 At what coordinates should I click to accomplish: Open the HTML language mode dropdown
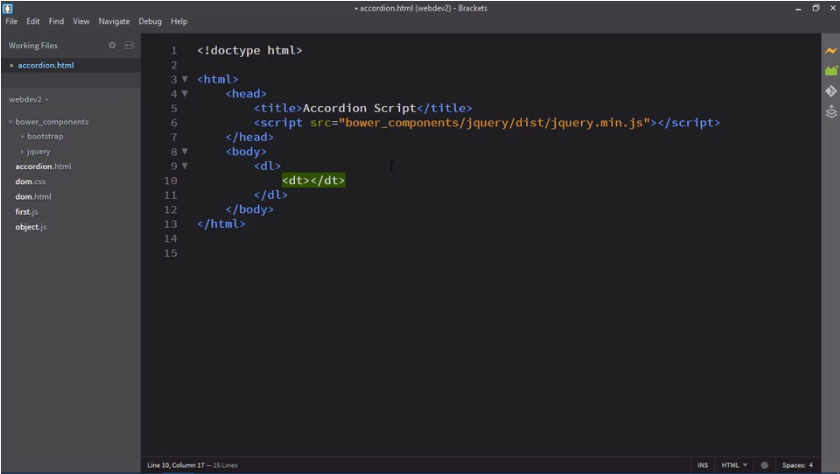734,465
